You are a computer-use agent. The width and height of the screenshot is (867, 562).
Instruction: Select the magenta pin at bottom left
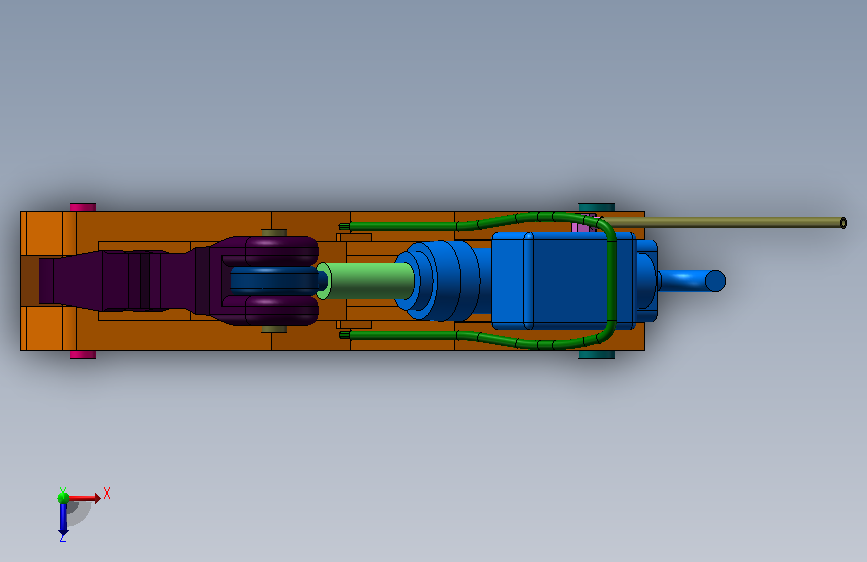pos(83,355)
